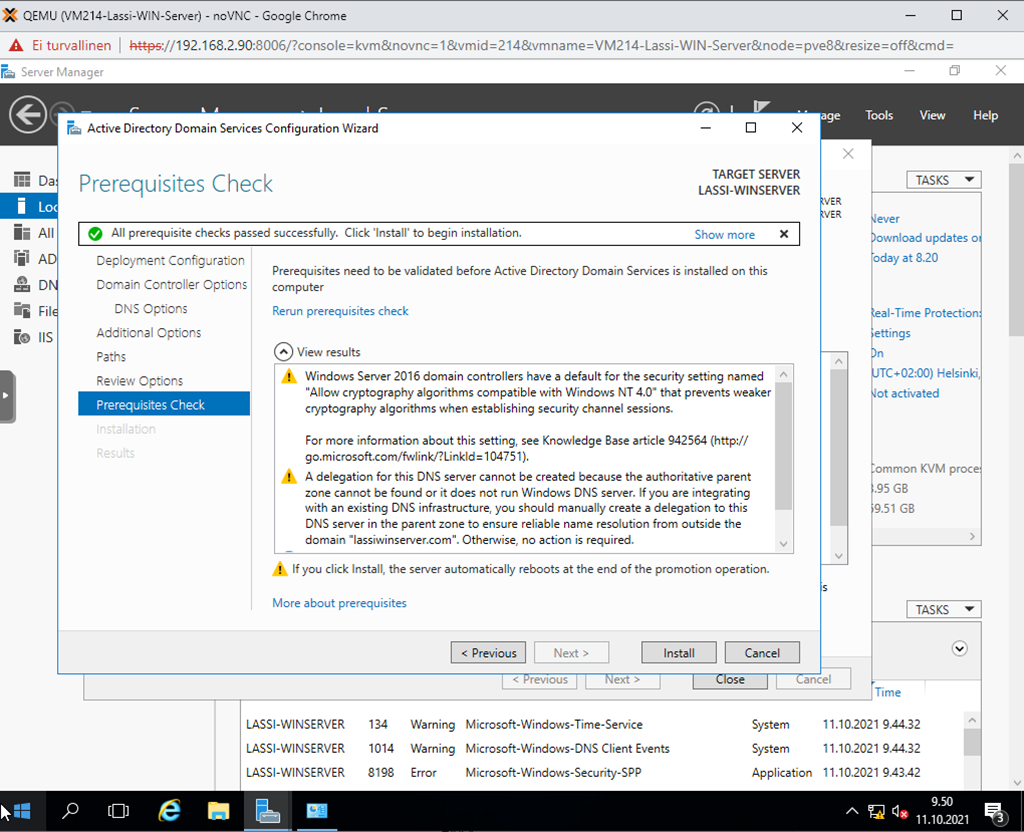The width and height of the screenshot is (1024, 832).
Task: Click Close button in the background dialog
Action: 729,679
